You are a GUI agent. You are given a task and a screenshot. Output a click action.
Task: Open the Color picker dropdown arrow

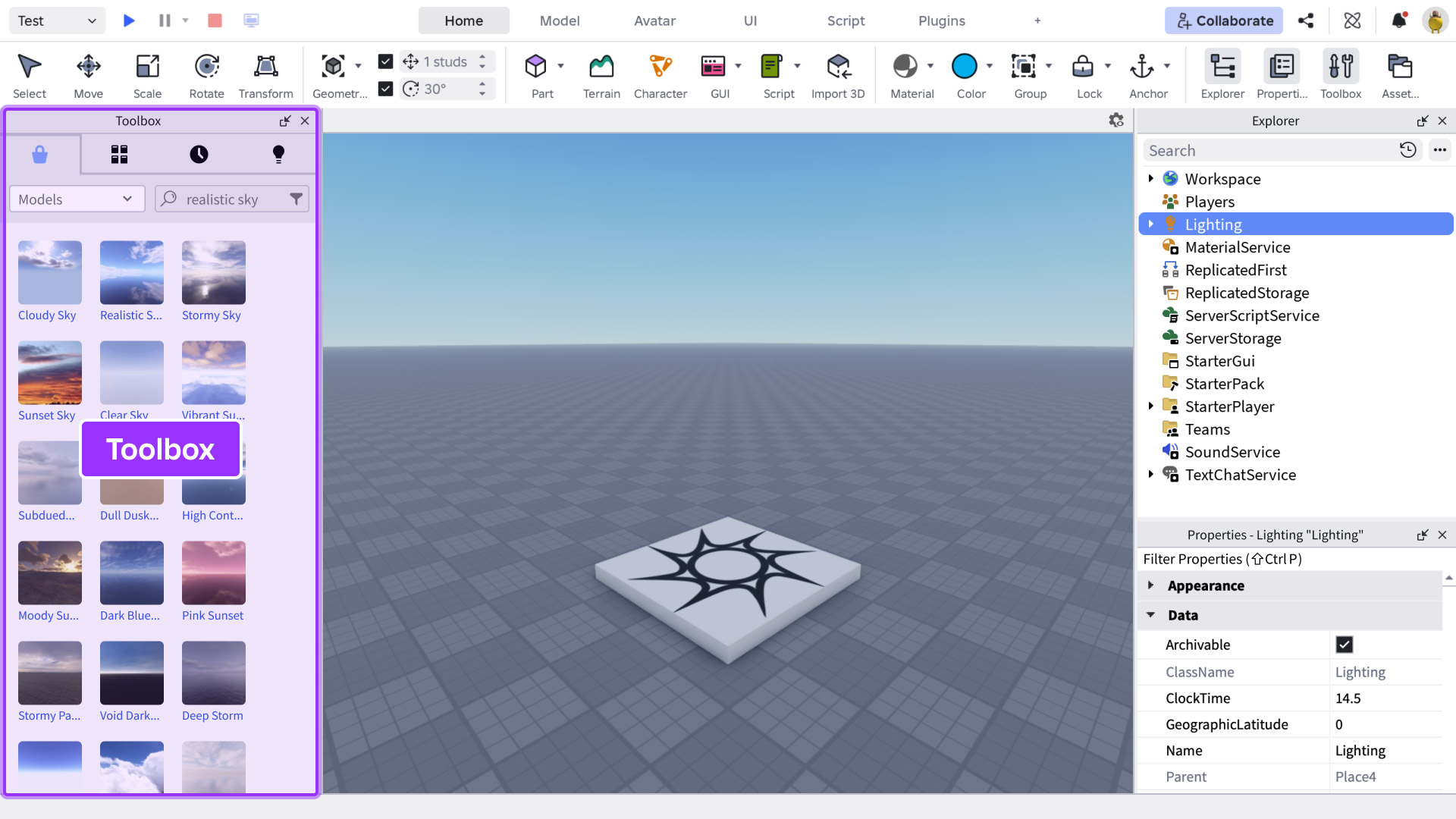[989, 66]
